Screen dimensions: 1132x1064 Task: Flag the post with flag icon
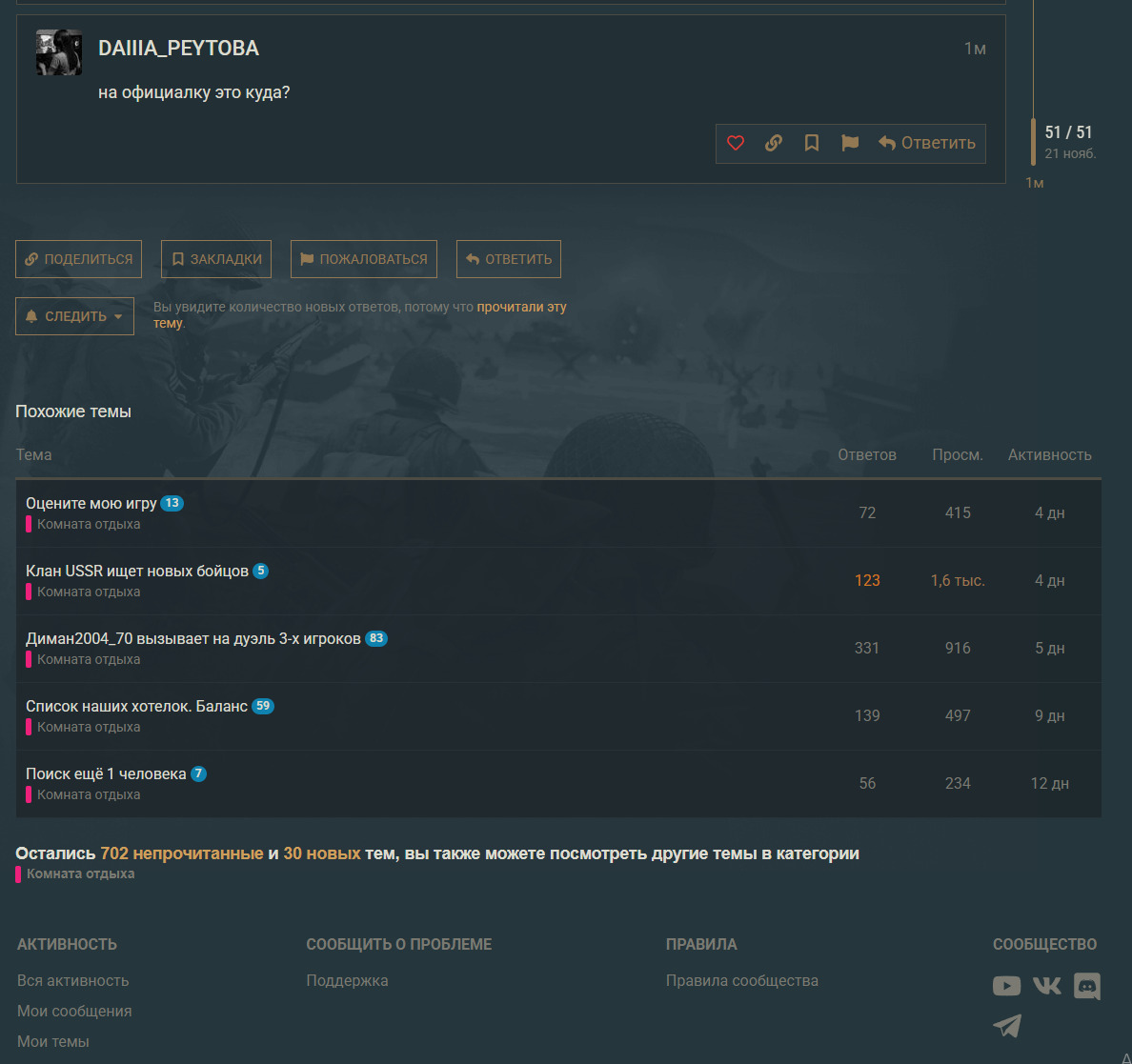(850, 143)
